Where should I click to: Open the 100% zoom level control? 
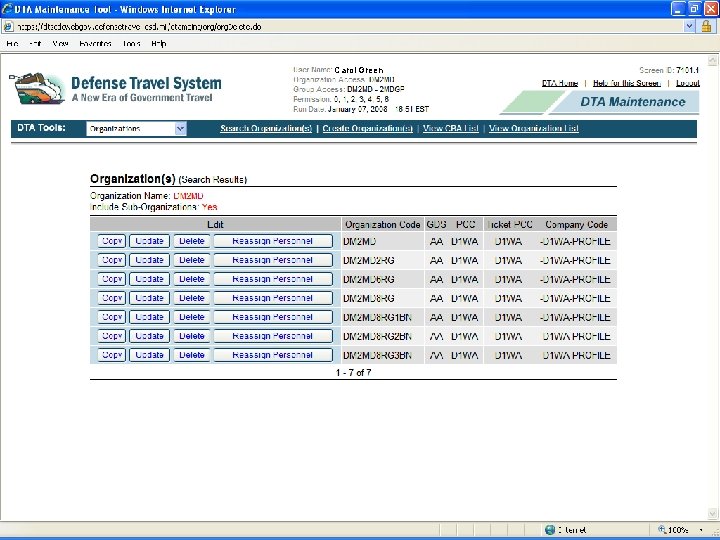(x=681, y=529)
